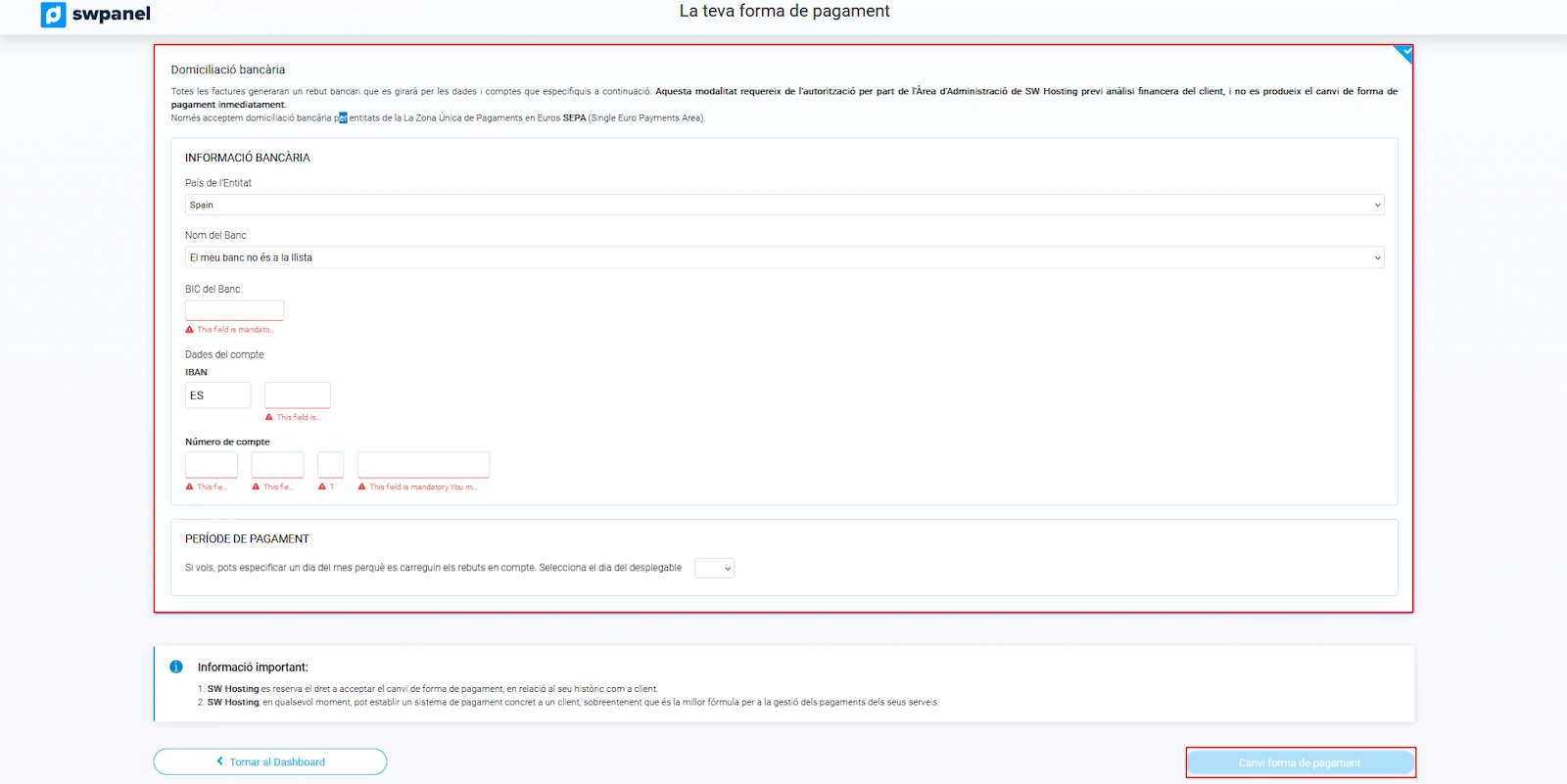This screenshot has width=1567, height=784.
Task: Click the warning icon under BIC del Banc
Action: (x=190, y=330)
